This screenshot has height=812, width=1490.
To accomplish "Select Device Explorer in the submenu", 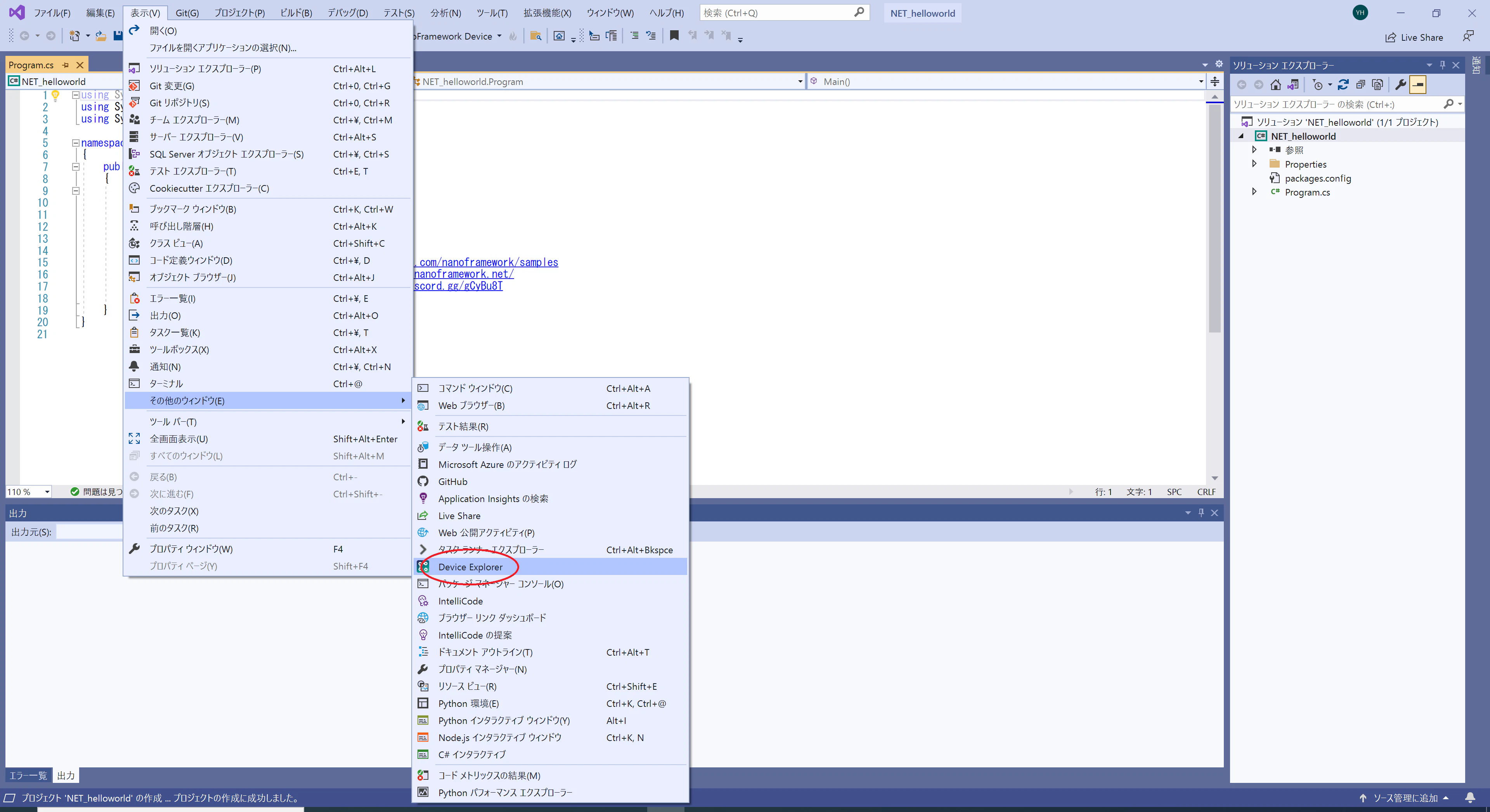I will pos(470,567).
